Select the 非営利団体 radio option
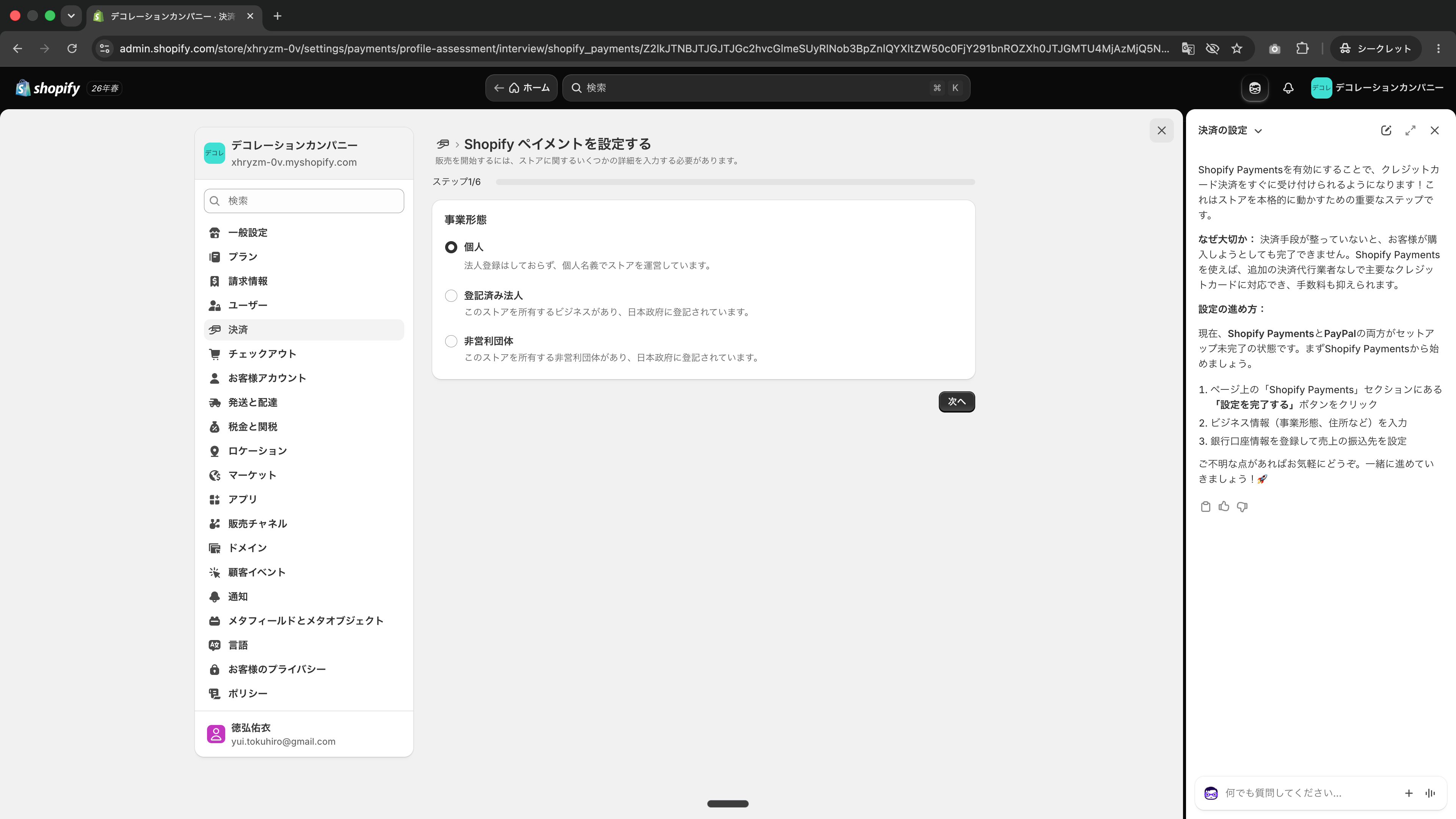Viewport: 1456px width, 819px height. 451,341
